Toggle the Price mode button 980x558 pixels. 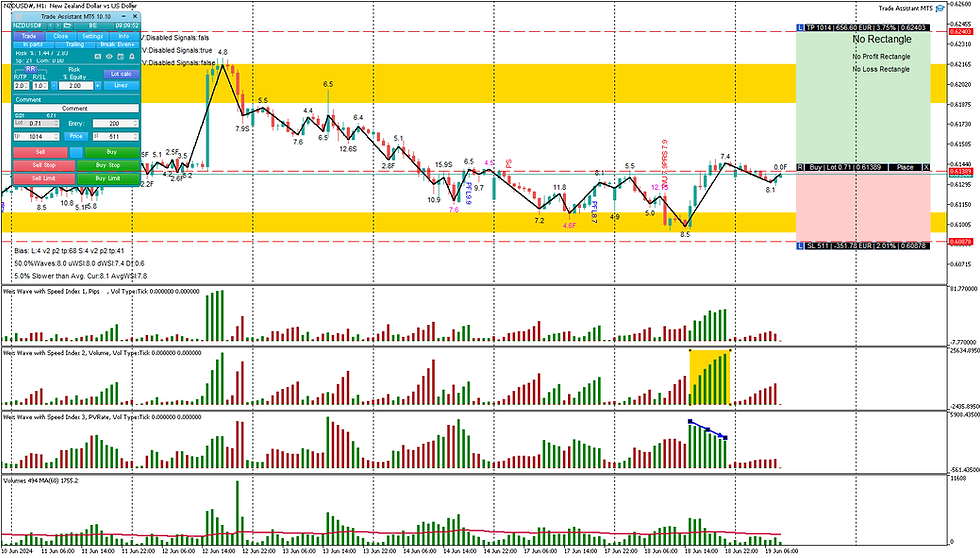76,136
